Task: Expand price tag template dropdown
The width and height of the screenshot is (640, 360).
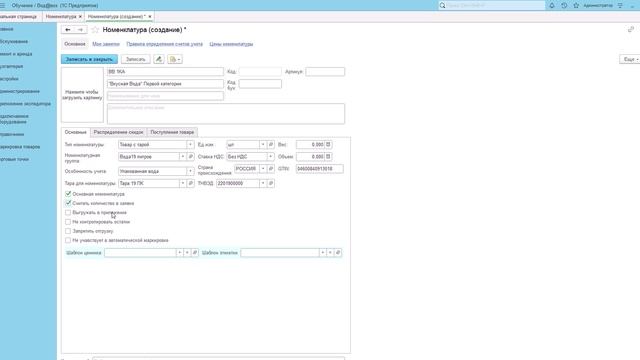Action: click(x=179, y=253)
